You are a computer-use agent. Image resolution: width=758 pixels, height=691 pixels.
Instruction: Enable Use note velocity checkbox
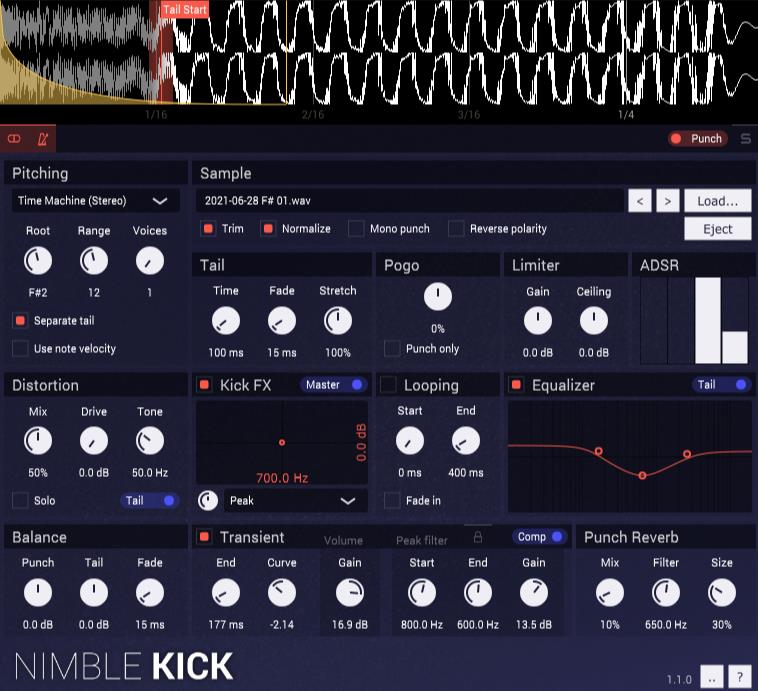(x=20, y=349)
